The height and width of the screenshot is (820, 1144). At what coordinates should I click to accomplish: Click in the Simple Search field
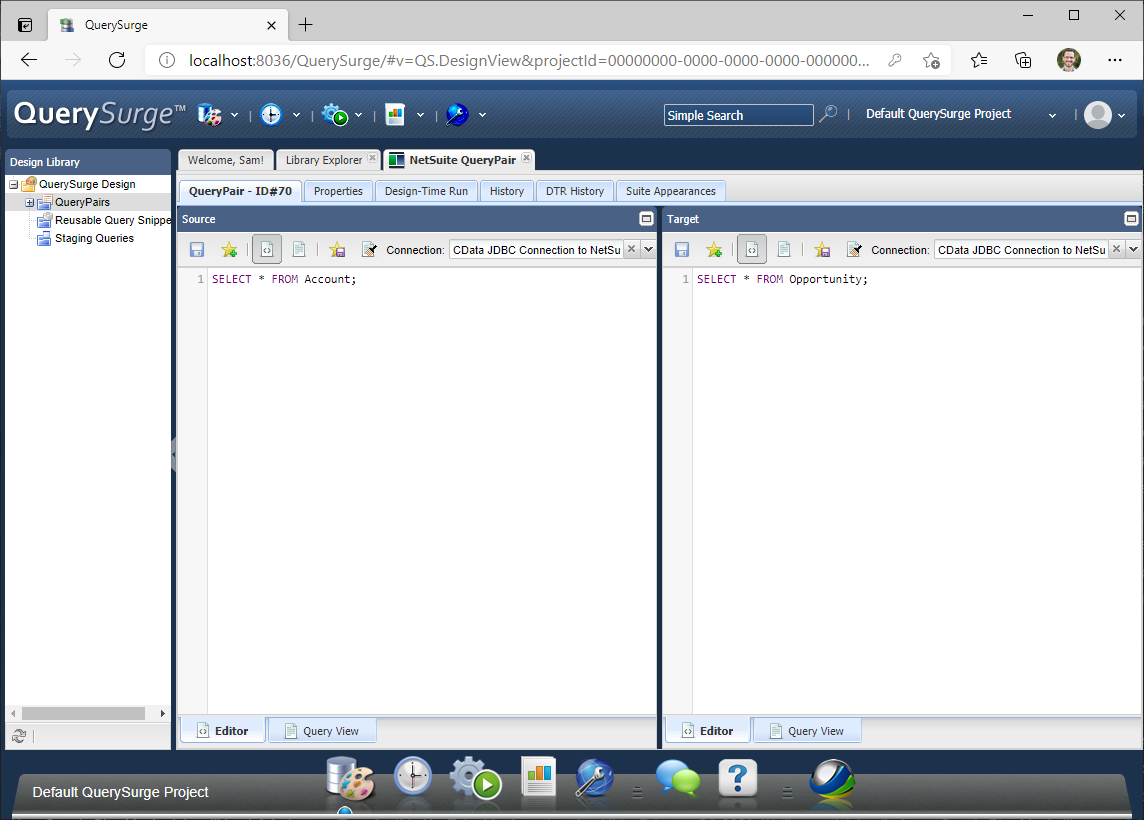pos(738,115)
